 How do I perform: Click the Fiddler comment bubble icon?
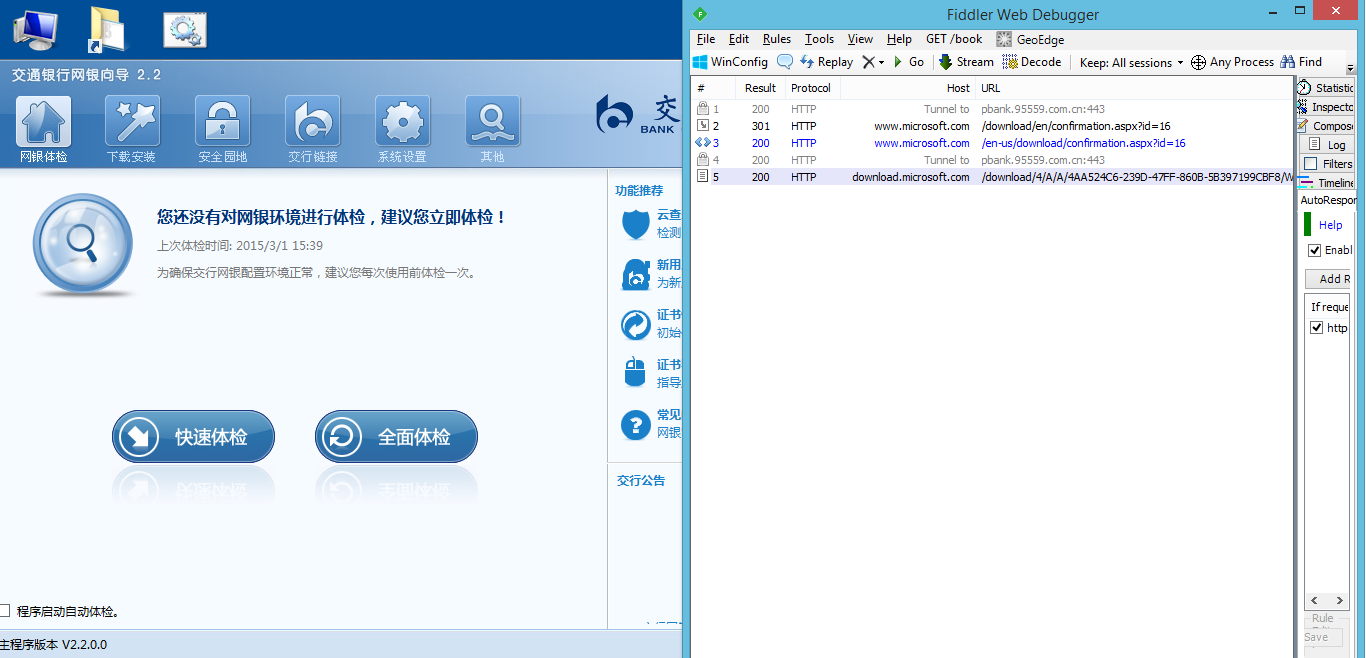click(x=785, y=62)
